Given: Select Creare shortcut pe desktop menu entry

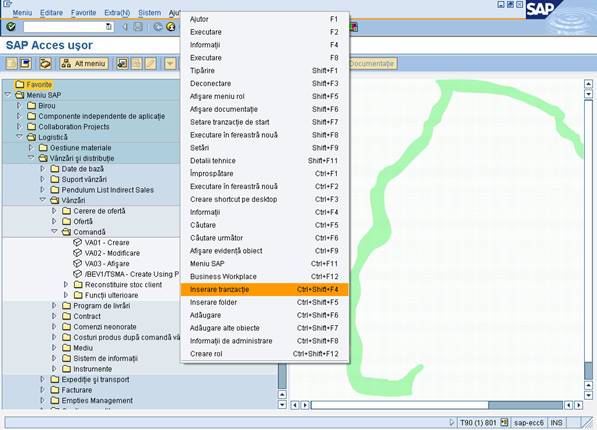Looking at the screenshot, I should pos(264,199).
